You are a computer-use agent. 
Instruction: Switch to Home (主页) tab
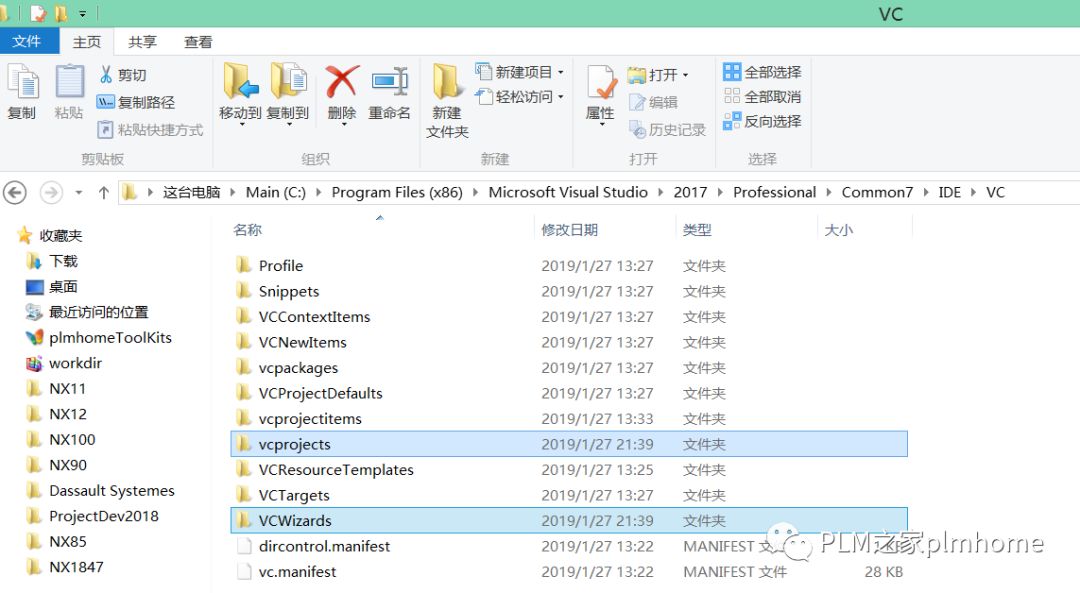[87, 42]
